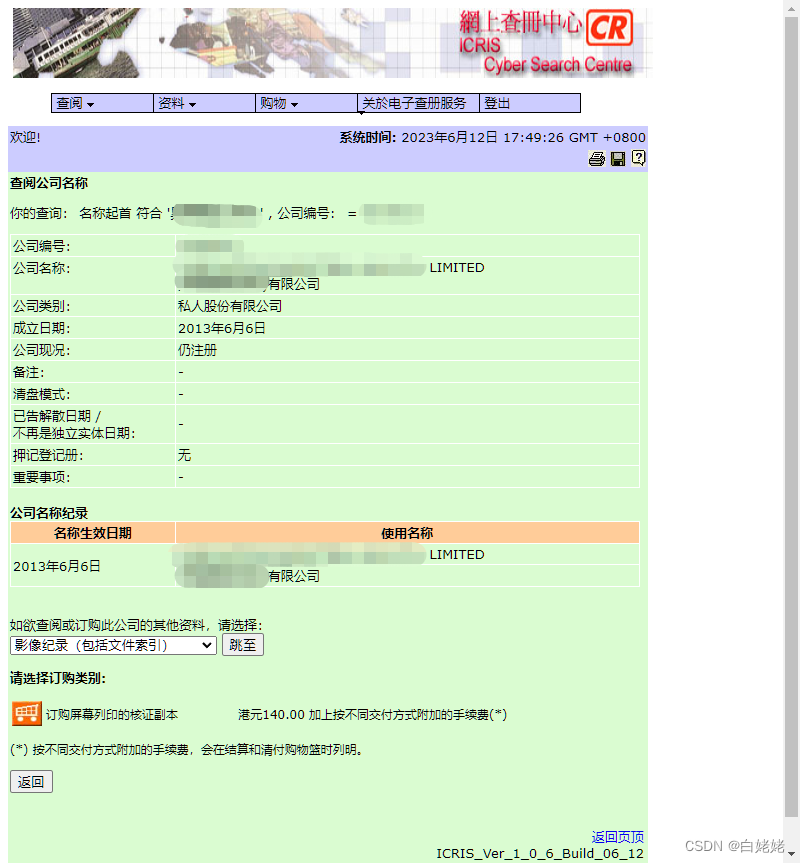Click the 公司名称纪录 heading
800x863 pixels.
click(x=49, y=513)
